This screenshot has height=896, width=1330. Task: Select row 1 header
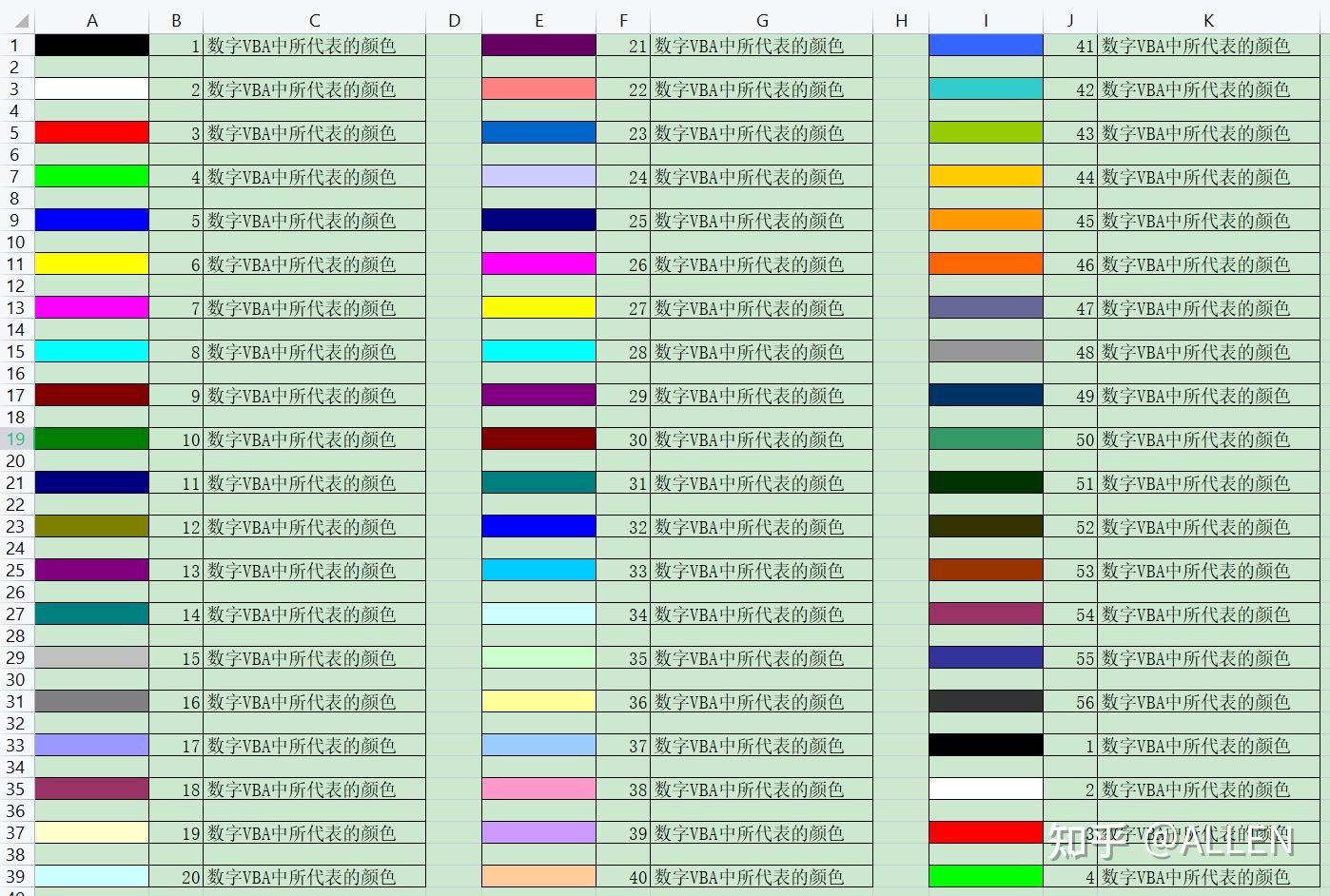13,45
